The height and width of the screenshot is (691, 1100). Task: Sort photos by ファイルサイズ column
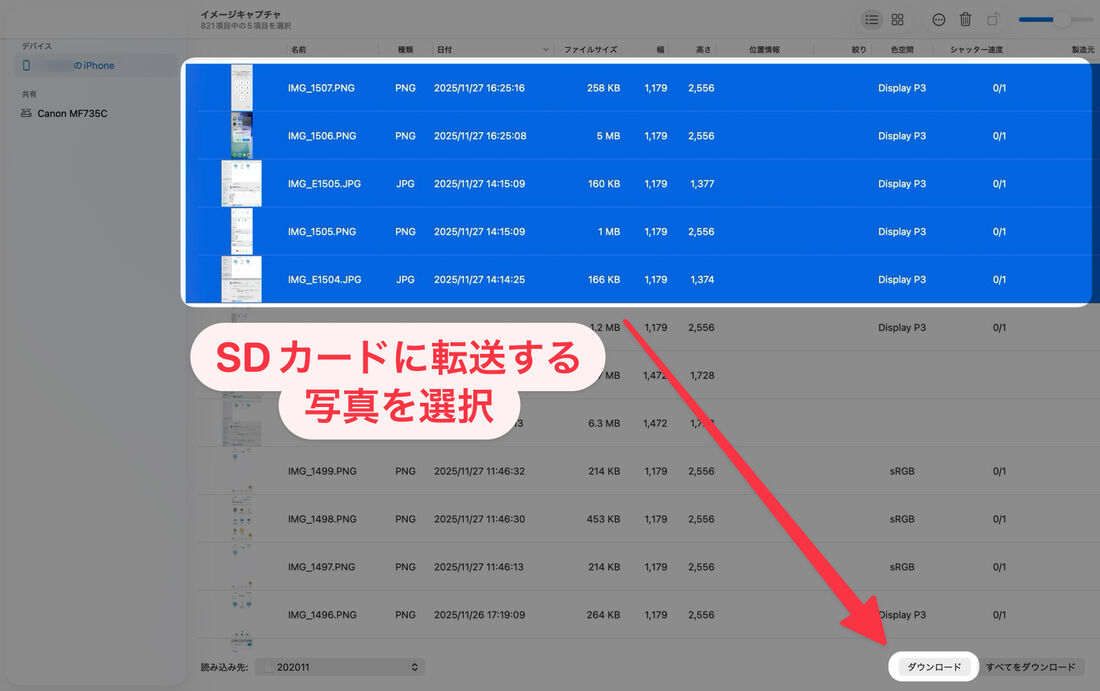pos(593,48)
